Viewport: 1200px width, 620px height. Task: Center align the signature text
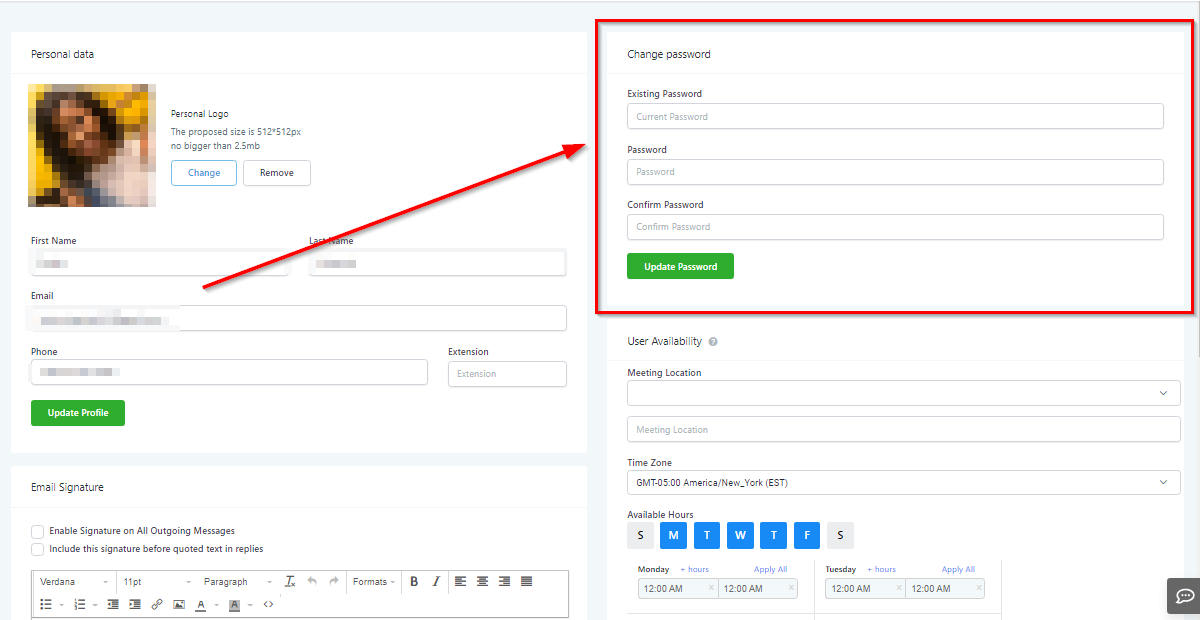482,581
